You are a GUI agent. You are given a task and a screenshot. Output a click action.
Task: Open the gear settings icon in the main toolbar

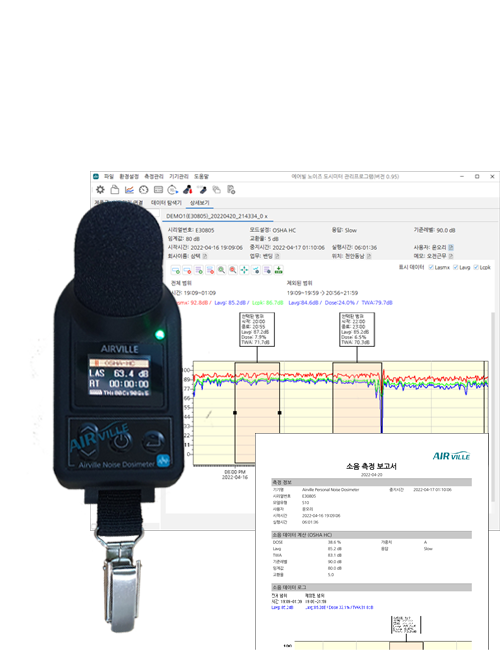(100, 189)
